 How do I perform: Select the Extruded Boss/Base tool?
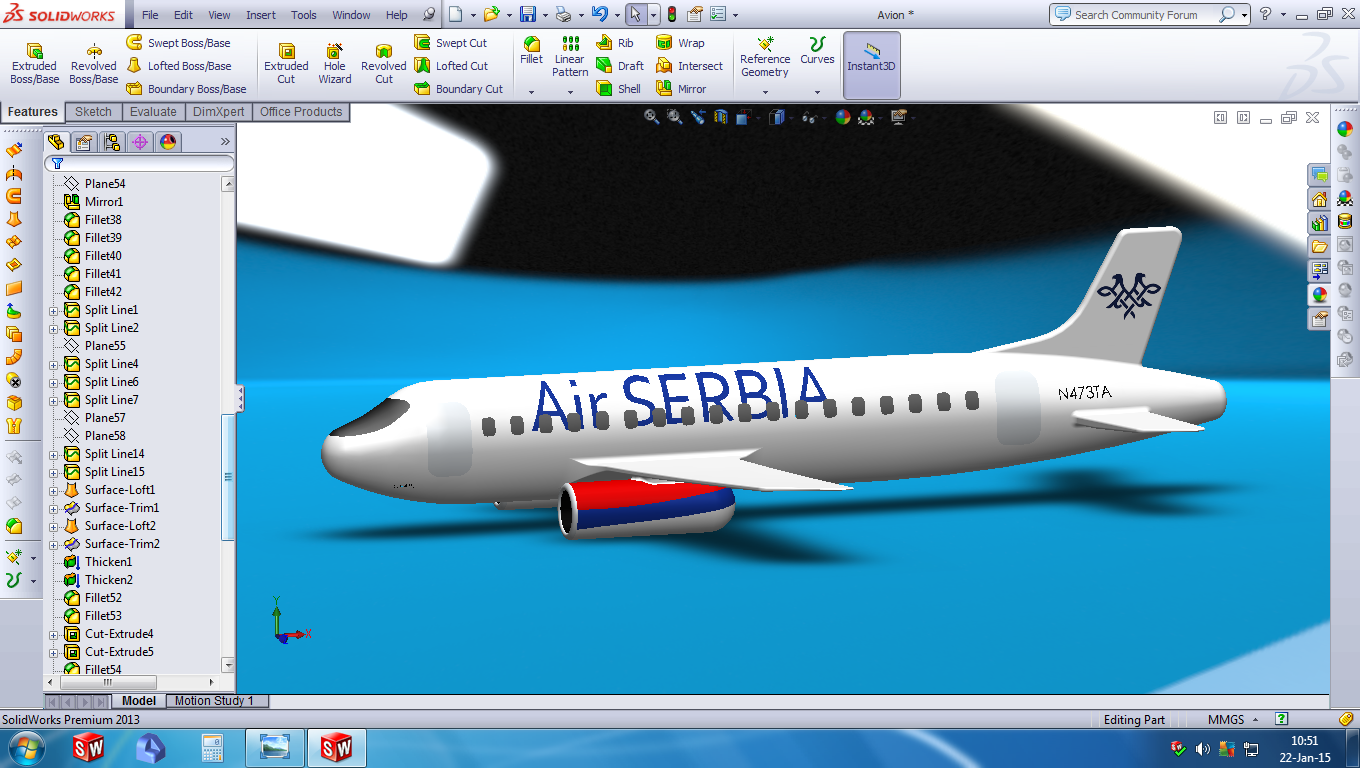[x=34, y=64]
